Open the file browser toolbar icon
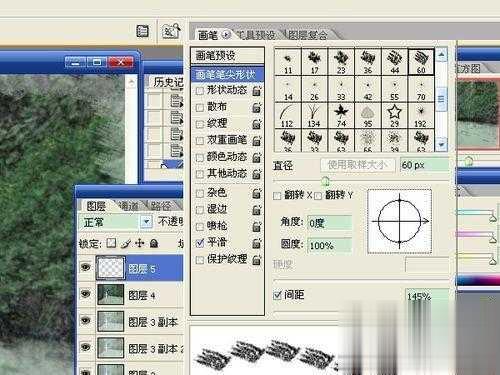The height and width of the screenshot is (375, 500). tap(171, 32)
